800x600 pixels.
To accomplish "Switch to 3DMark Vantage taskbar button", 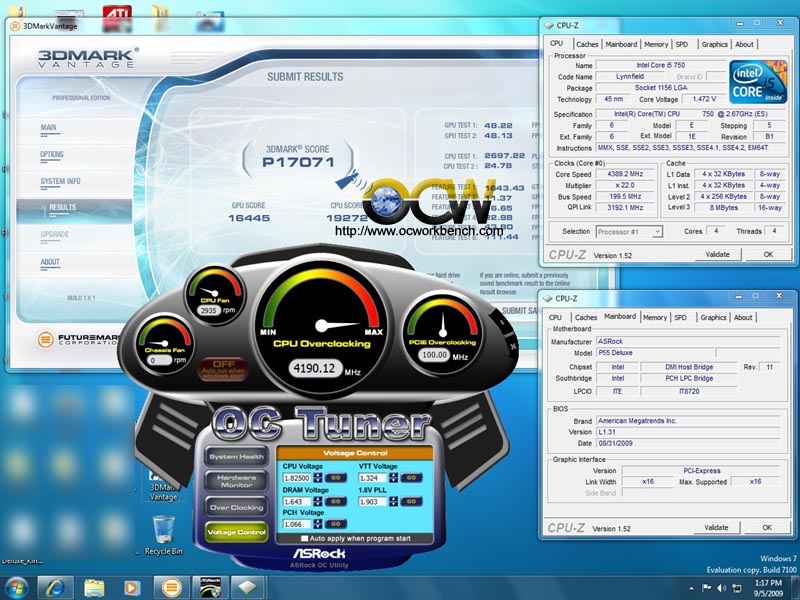I will coord(171,588).
